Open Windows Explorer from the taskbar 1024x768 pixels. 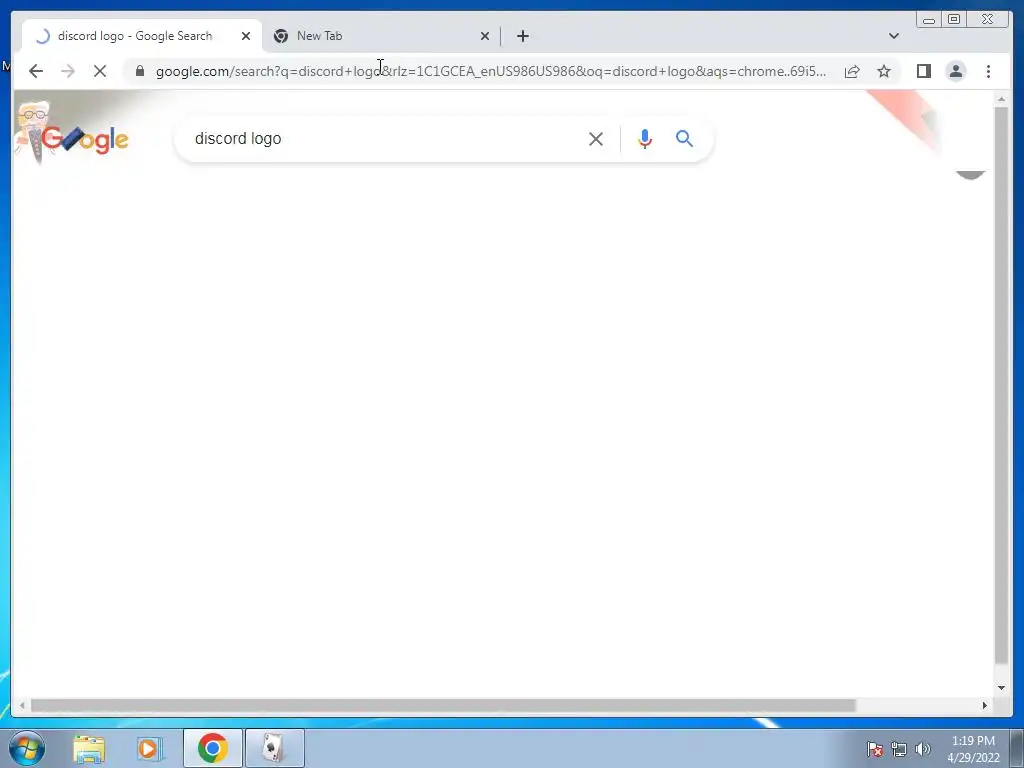pos(89,749)
